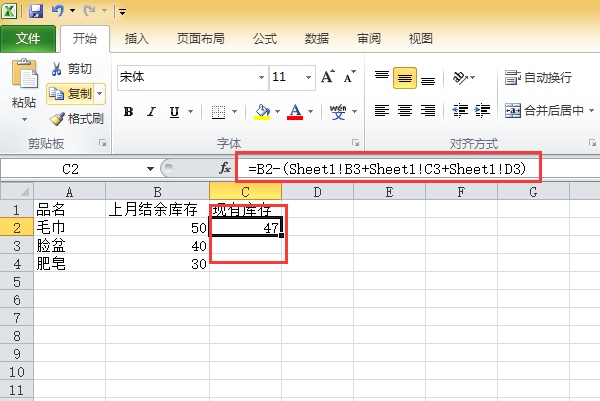
Task: Expand the 合并后居中 dropdown arrow
Action: point(592,111)
